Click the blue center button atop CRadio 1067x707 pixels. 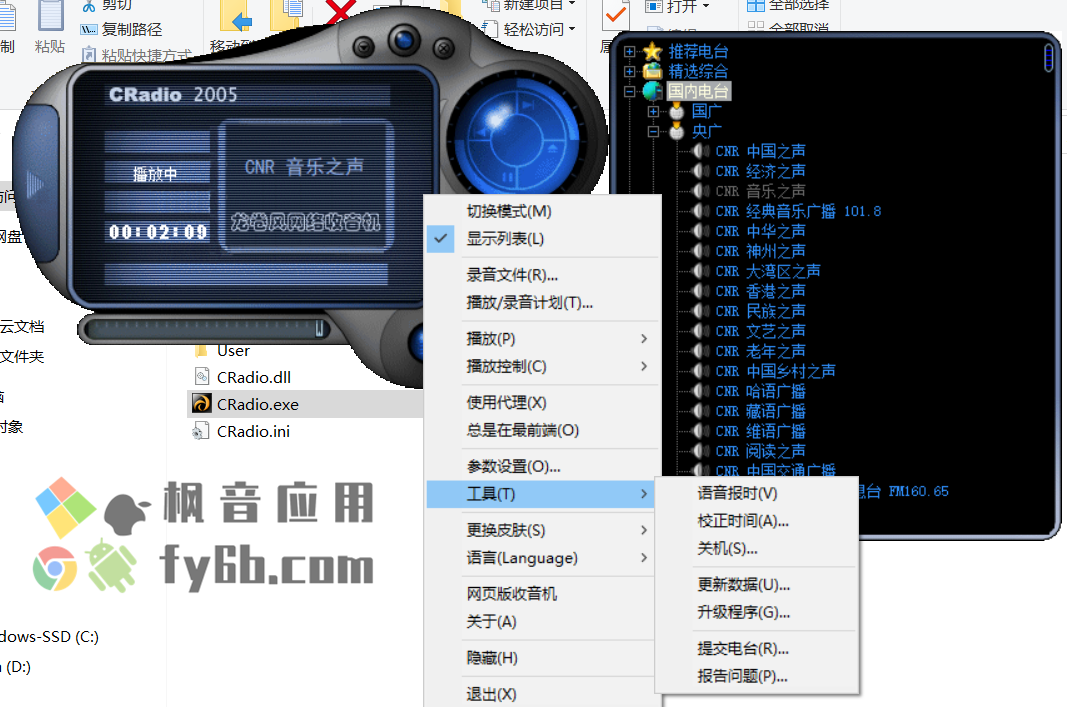click(404, 41)
